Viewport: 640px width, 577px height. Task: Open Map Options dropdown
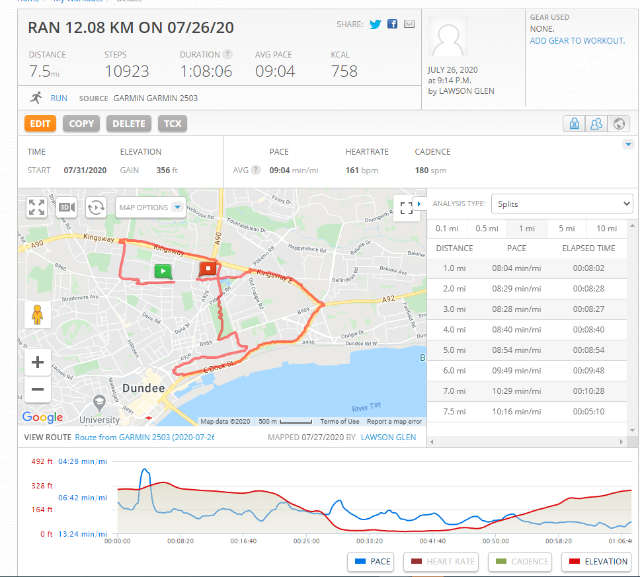coord(151,207)
